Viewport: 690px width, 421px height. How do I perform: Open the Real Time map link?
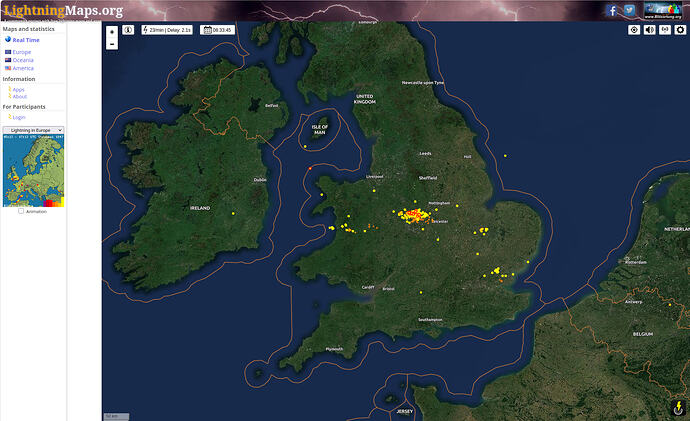[x=26, y=40]
